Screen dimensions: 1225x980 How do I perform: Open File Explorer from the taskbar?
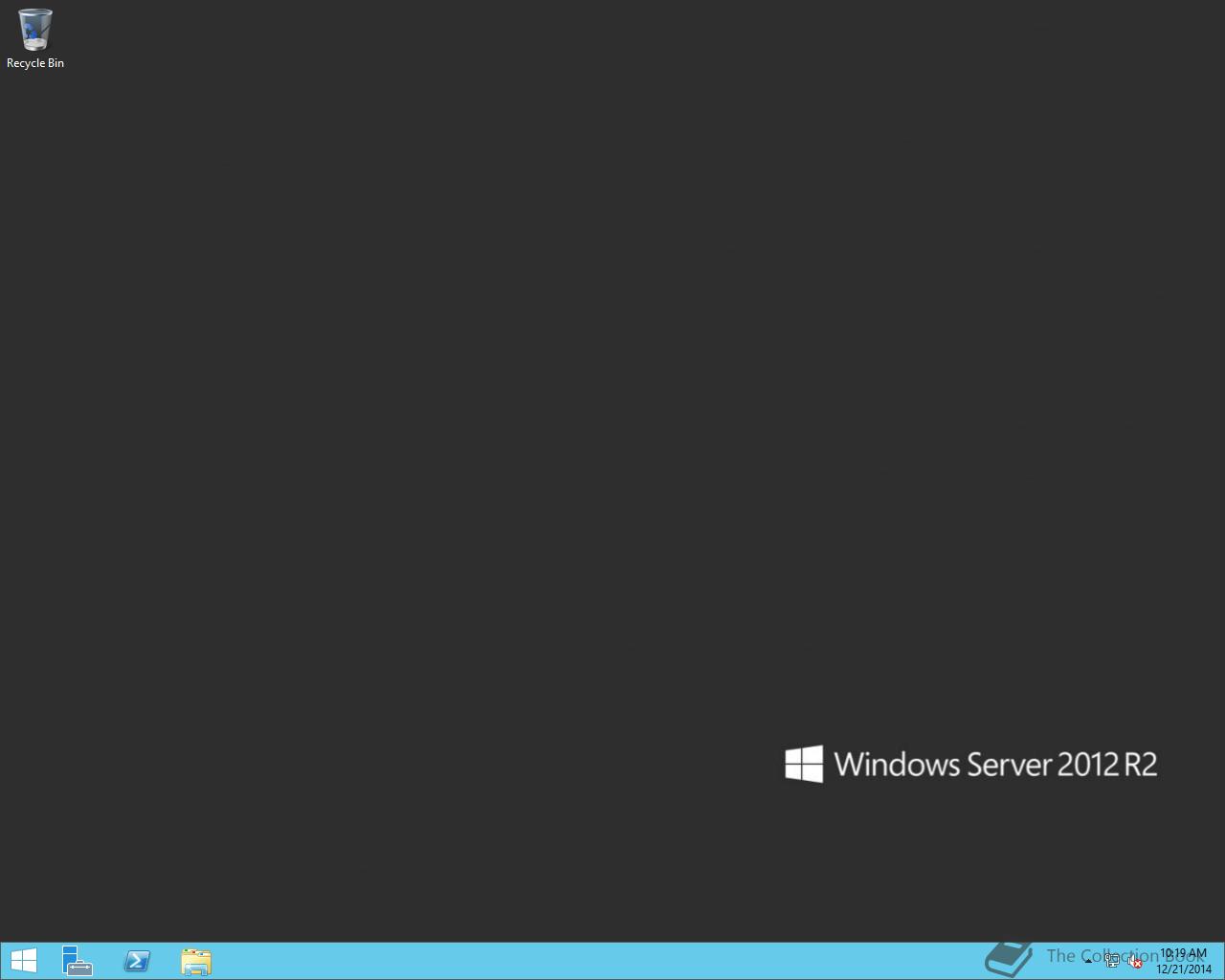(196, 961)
